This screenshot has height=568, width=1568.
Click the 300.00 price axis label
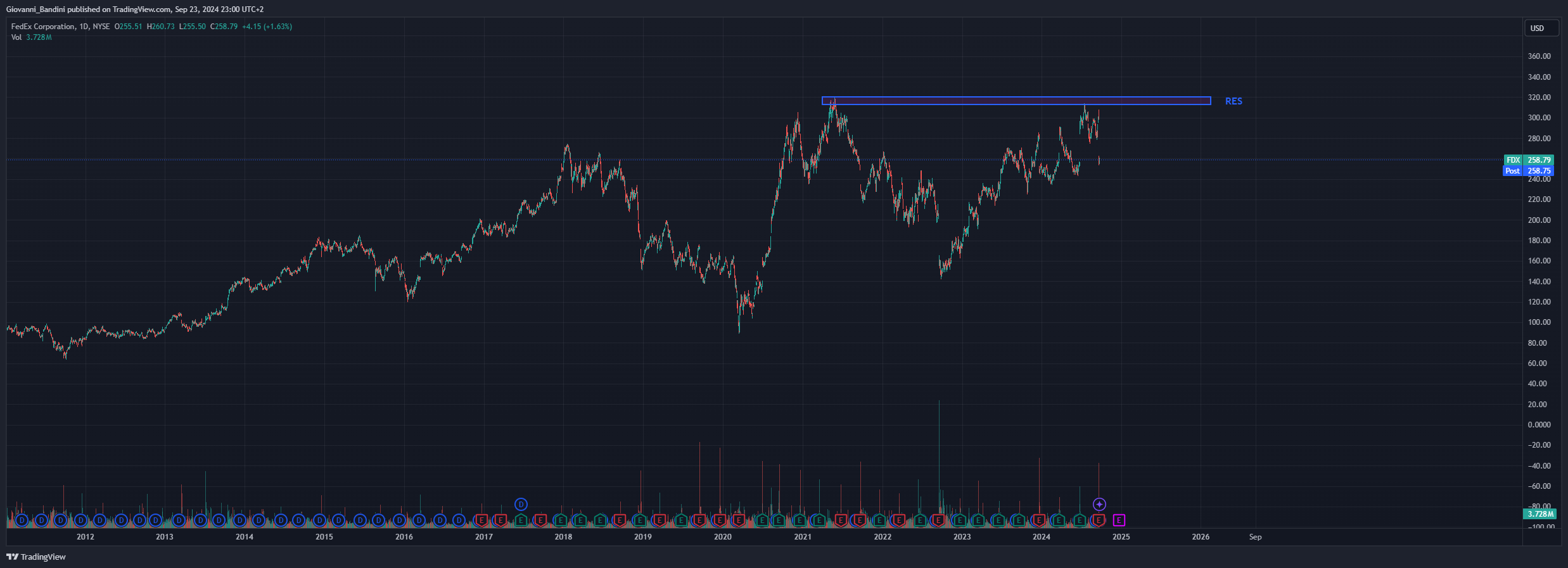tap(1539, 118)
